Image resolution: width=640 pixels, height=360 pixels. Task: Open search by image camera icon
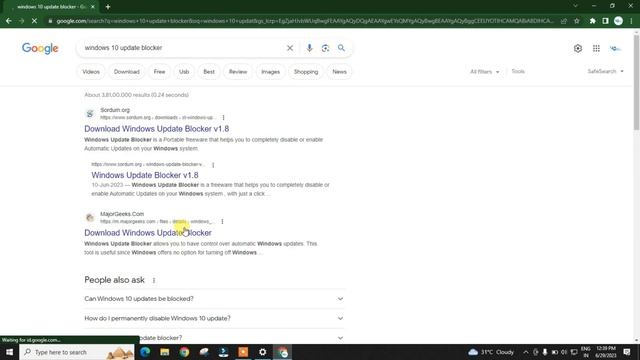(325, 48)
